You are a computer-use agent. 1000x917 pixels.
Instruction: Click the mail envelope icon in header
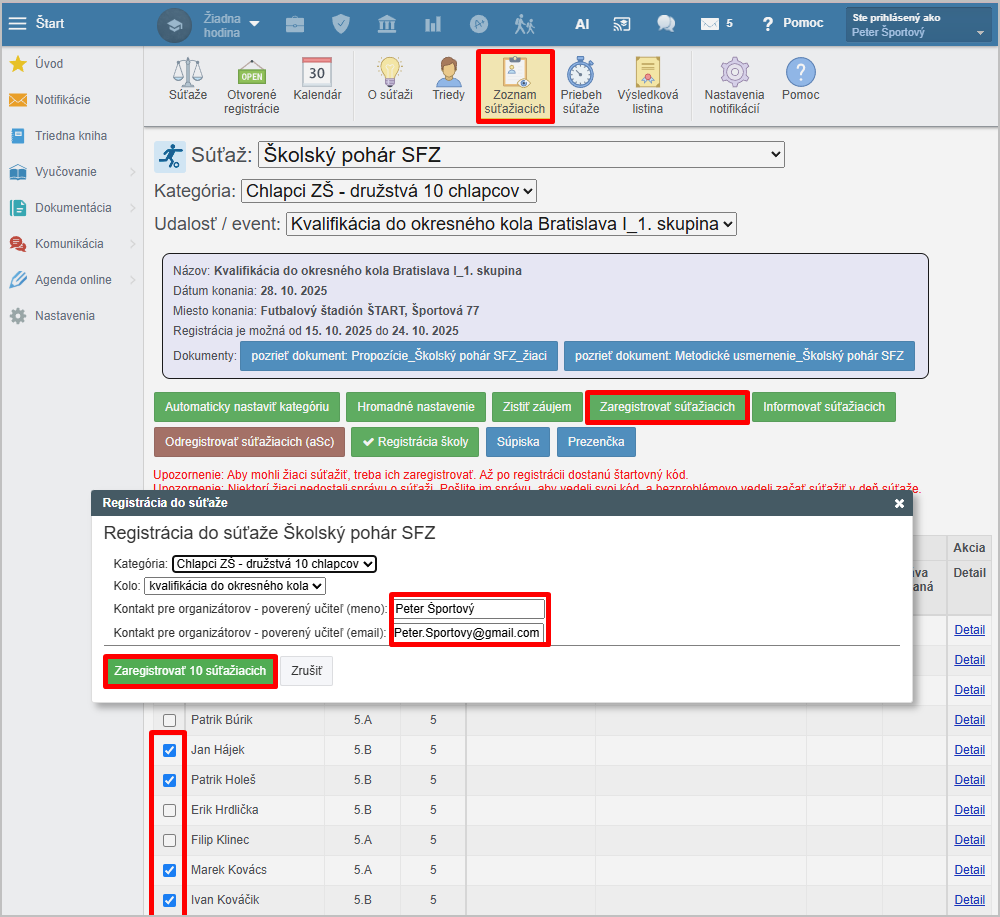[710, 23]
